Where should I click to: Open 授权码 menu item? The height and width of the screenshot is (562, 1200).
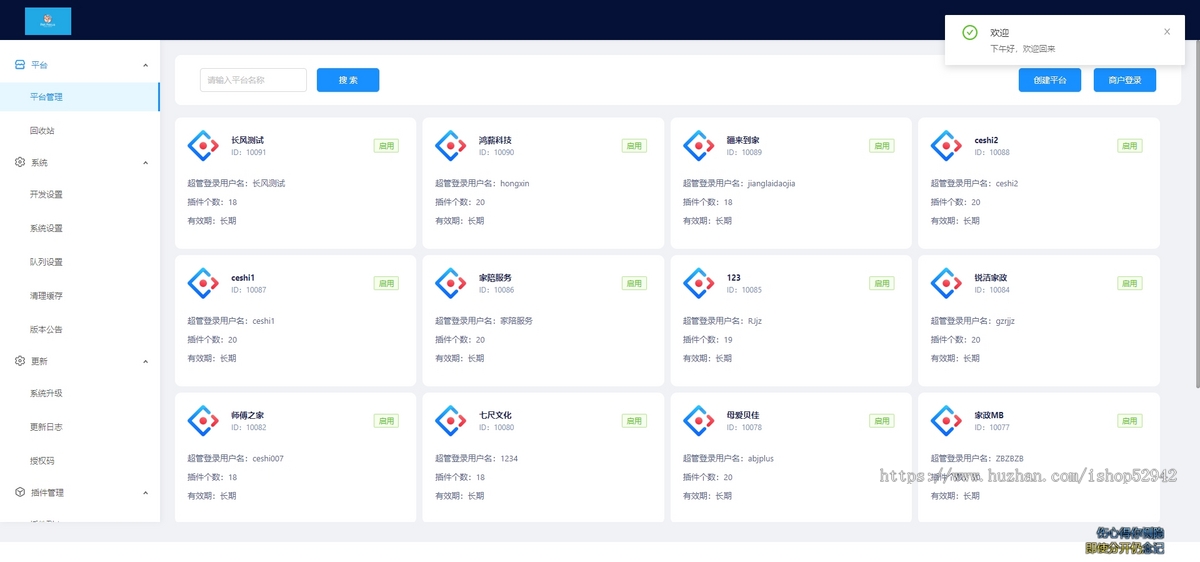(80, 460)
